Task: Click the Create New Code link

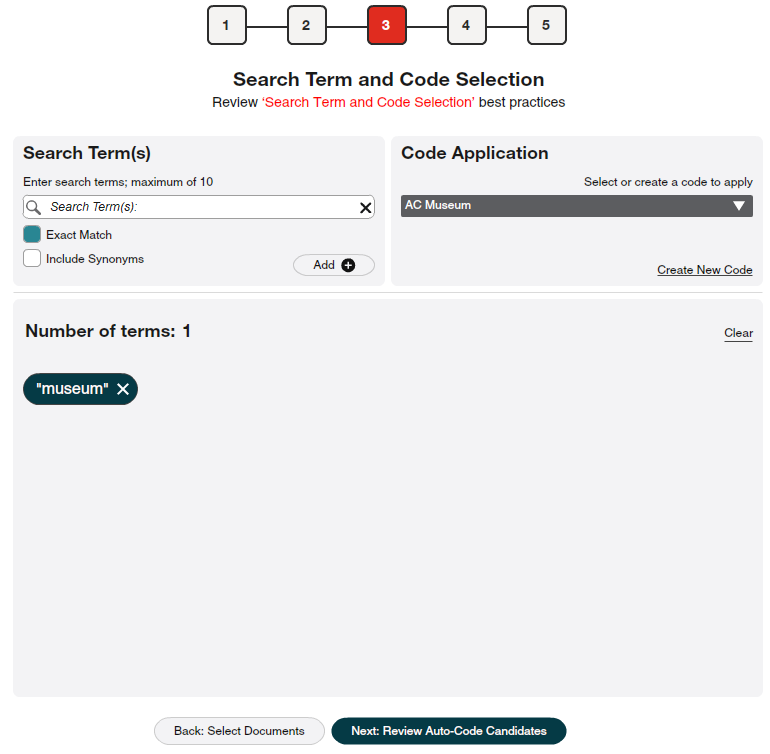Action: tap(705, 270)
